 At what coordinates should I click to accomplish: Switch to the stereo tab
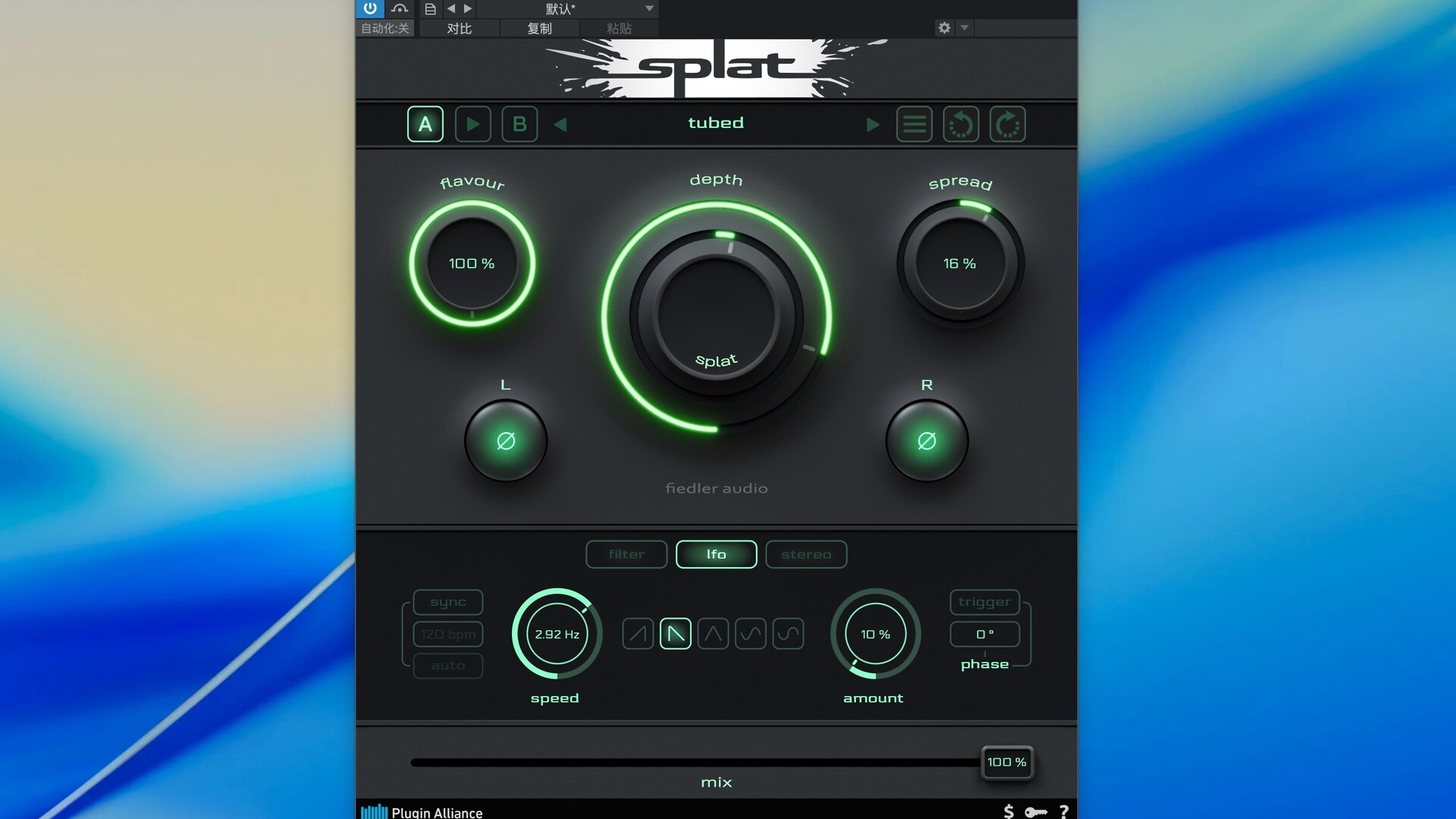click(806, 554)
